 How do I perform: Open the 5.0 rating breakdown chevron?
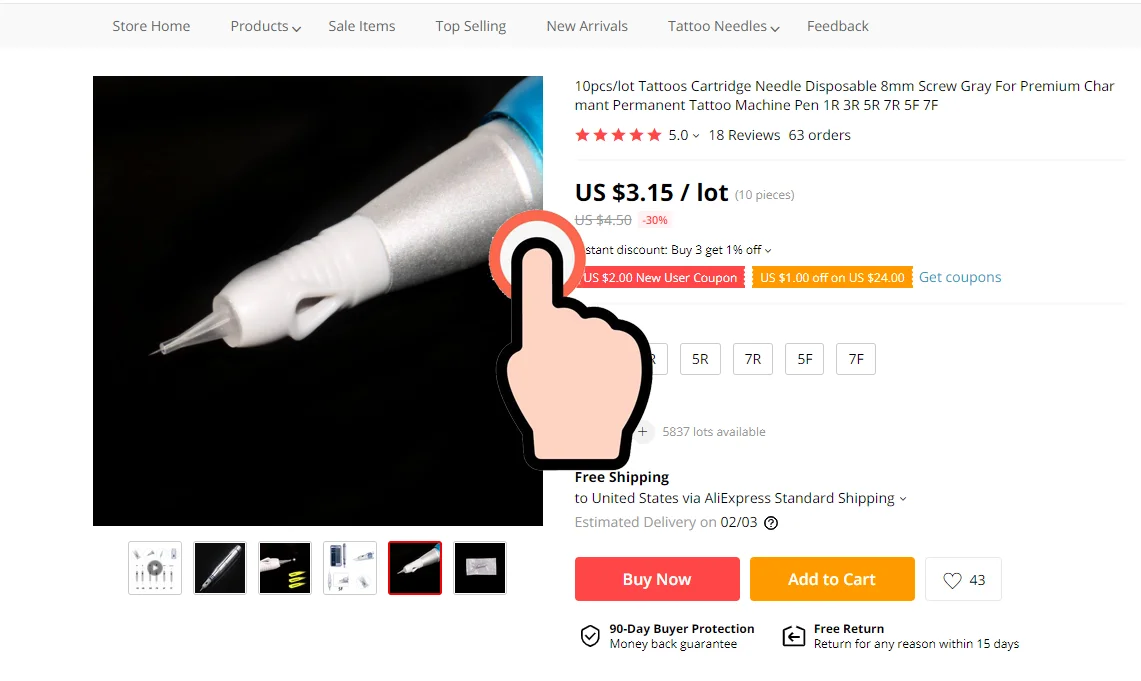point(696,136)
